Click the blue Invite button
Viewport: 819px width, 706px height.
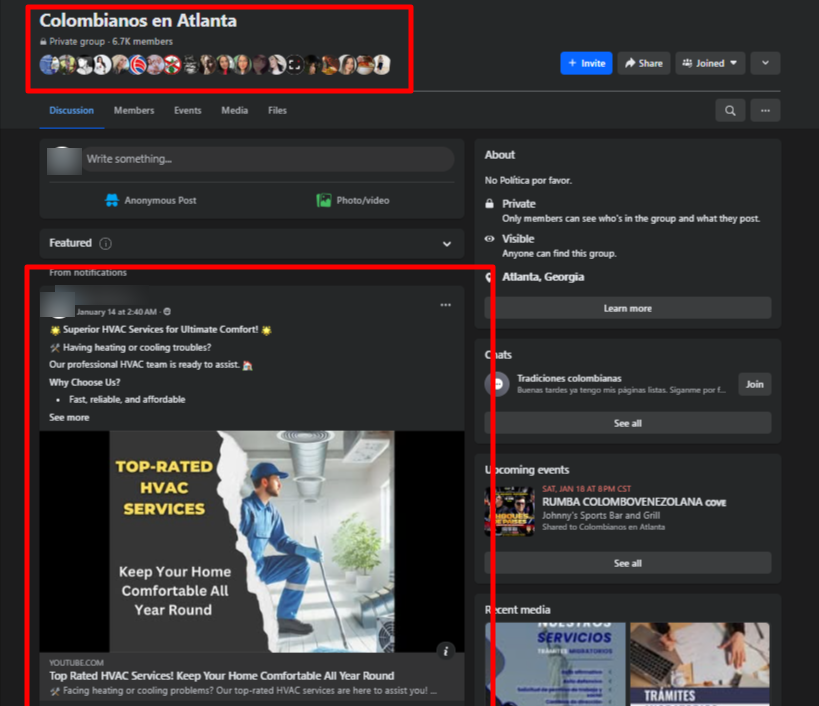586,63
